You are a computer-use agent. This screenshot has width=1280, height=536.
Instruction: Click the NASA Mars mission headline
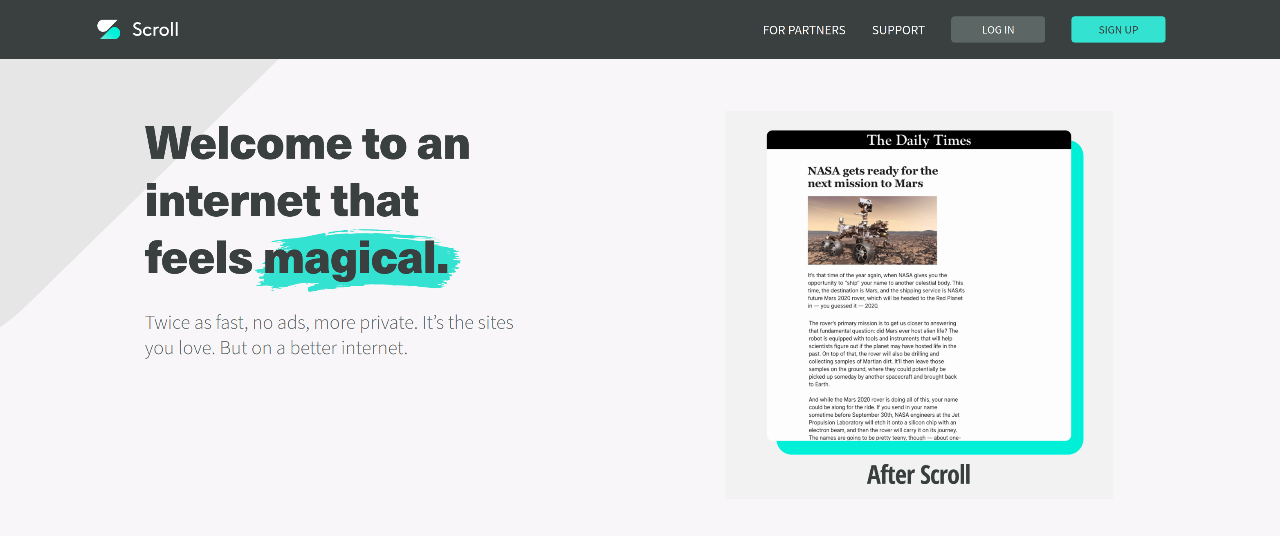tap(872, 177)
